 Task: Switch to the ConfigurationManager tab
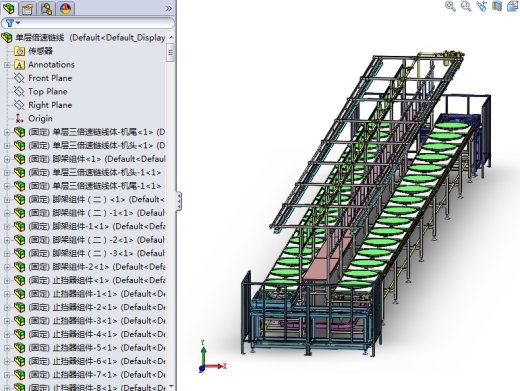click(x=46, y=8)
